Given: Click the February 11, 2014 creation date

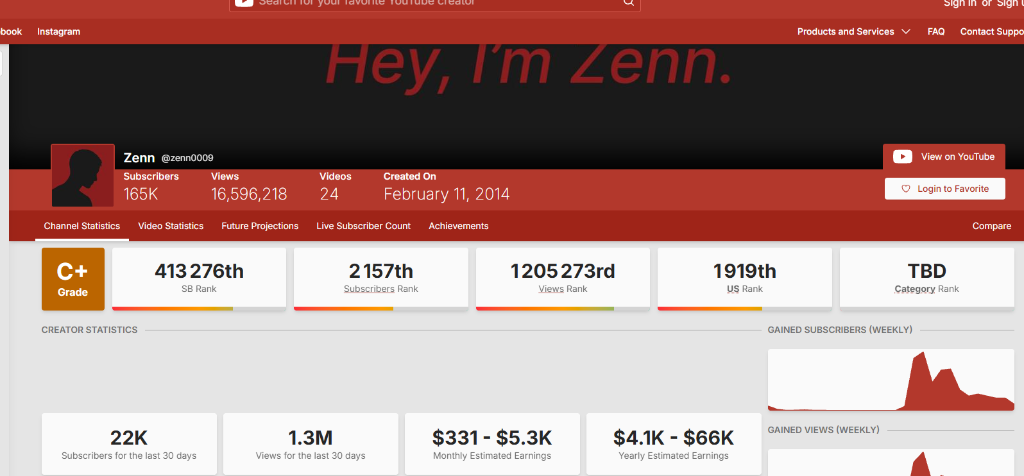Looking at the screenshot, I should coord(447,194).
